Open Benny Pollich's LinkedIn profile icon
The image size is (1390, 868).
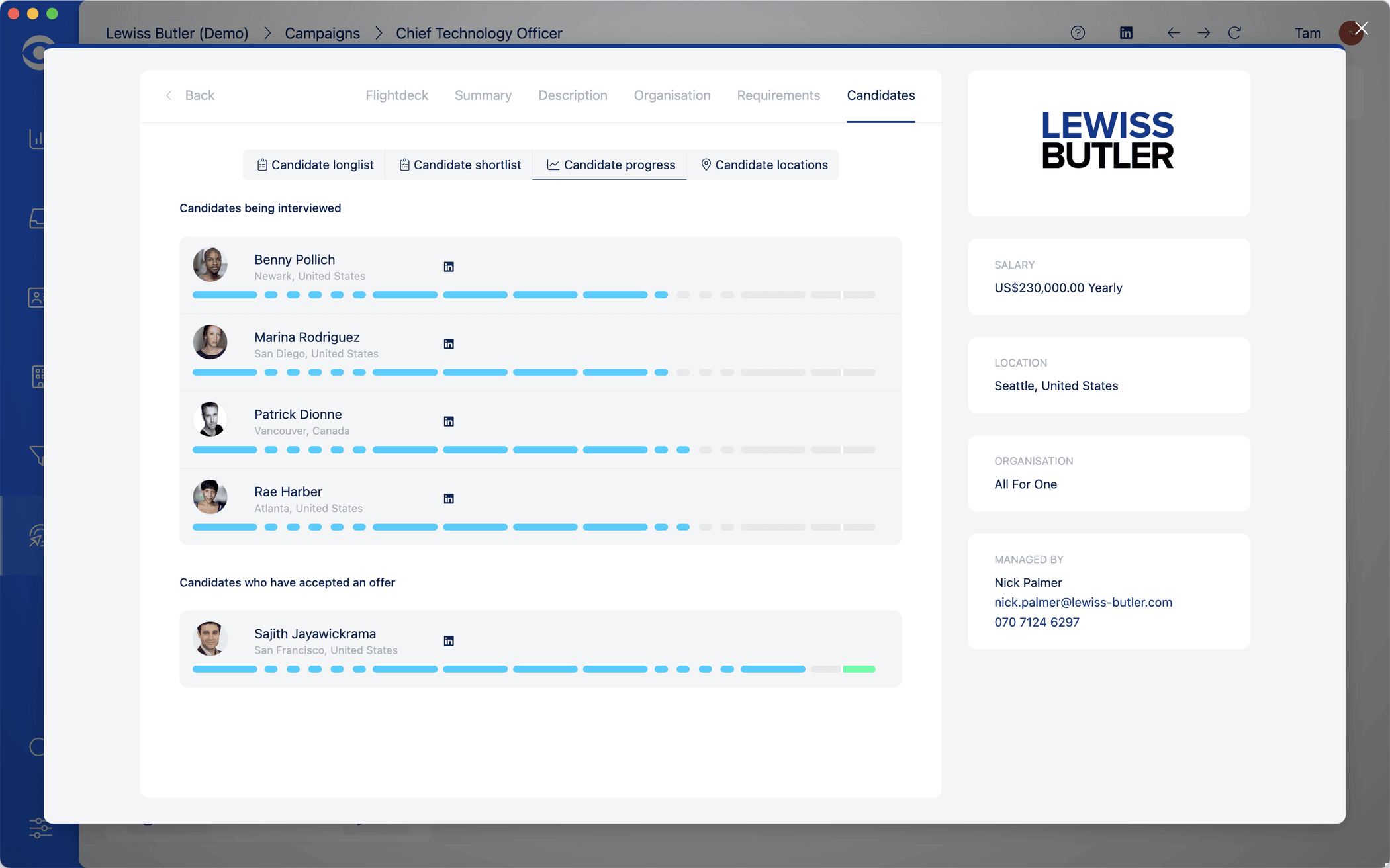tap(449, 267)
